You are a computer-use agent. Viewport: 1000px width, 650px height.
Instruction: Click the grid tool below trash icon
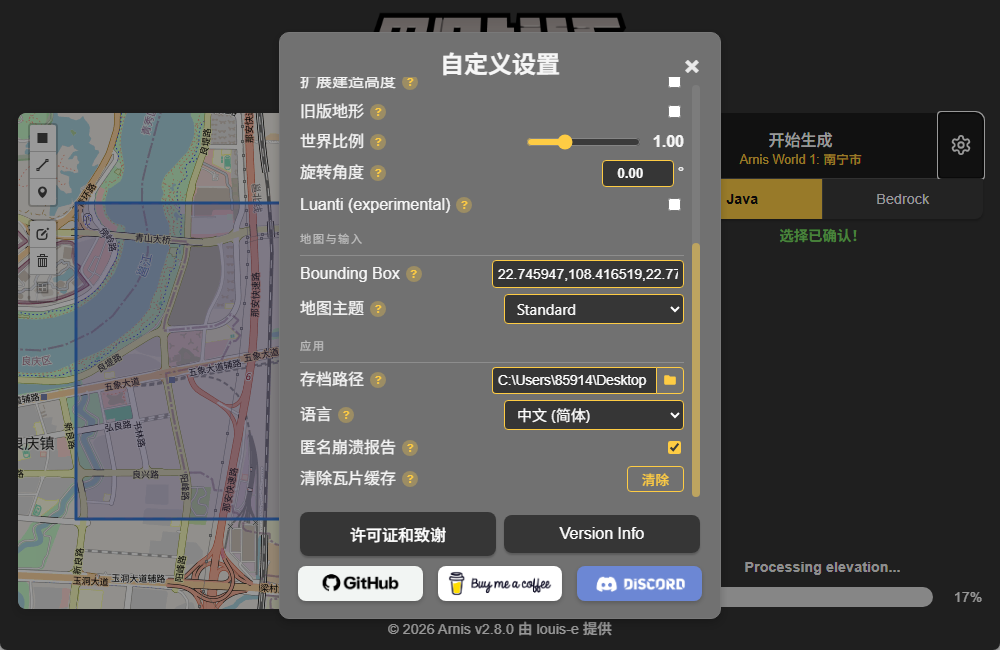43,287
